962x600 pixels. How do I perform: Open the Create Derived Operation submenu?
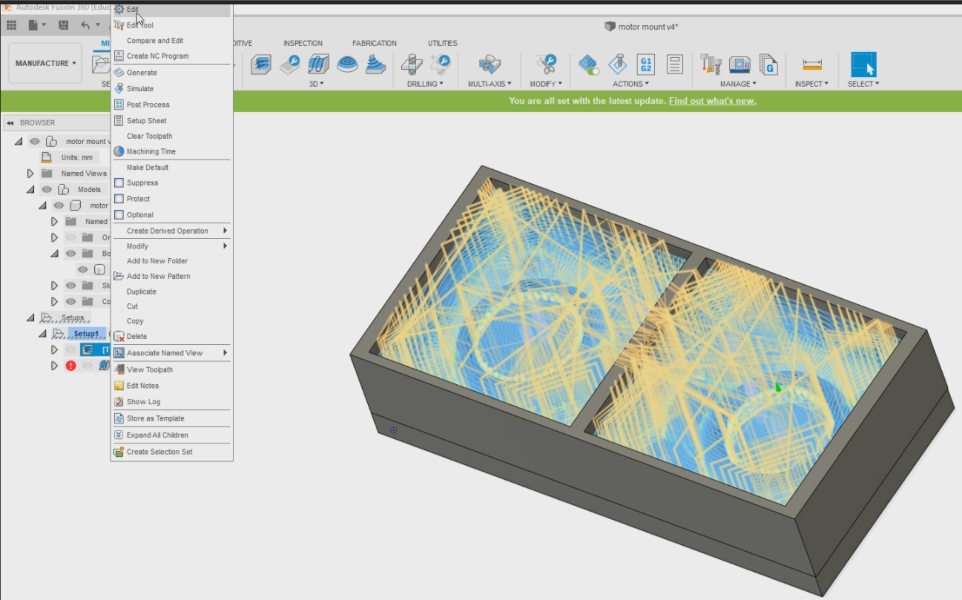tap(171, 231)
